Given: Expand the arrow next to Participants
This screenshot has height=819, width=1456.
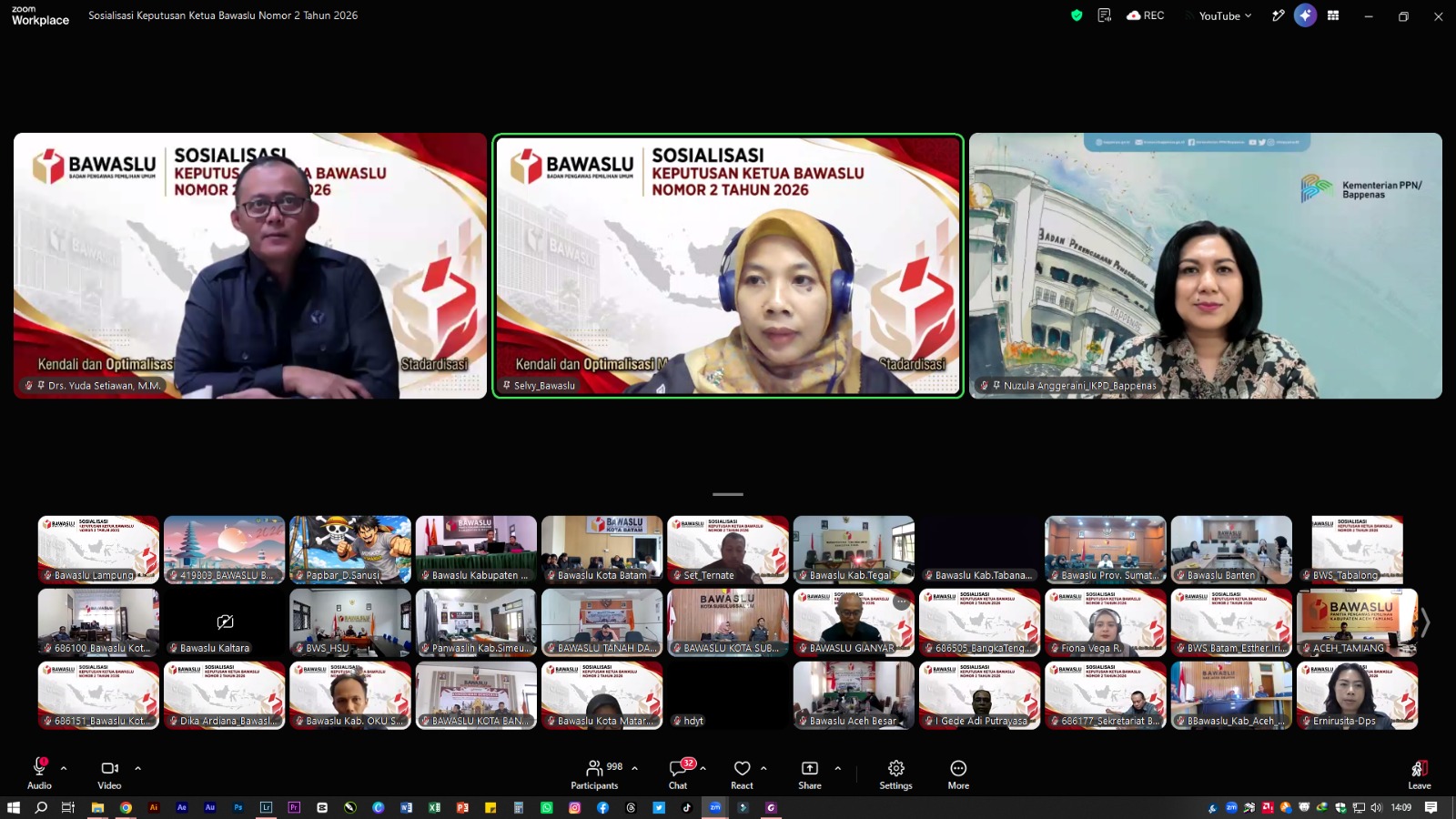Looking at the screenshot, I should click(x=634, y=768).
